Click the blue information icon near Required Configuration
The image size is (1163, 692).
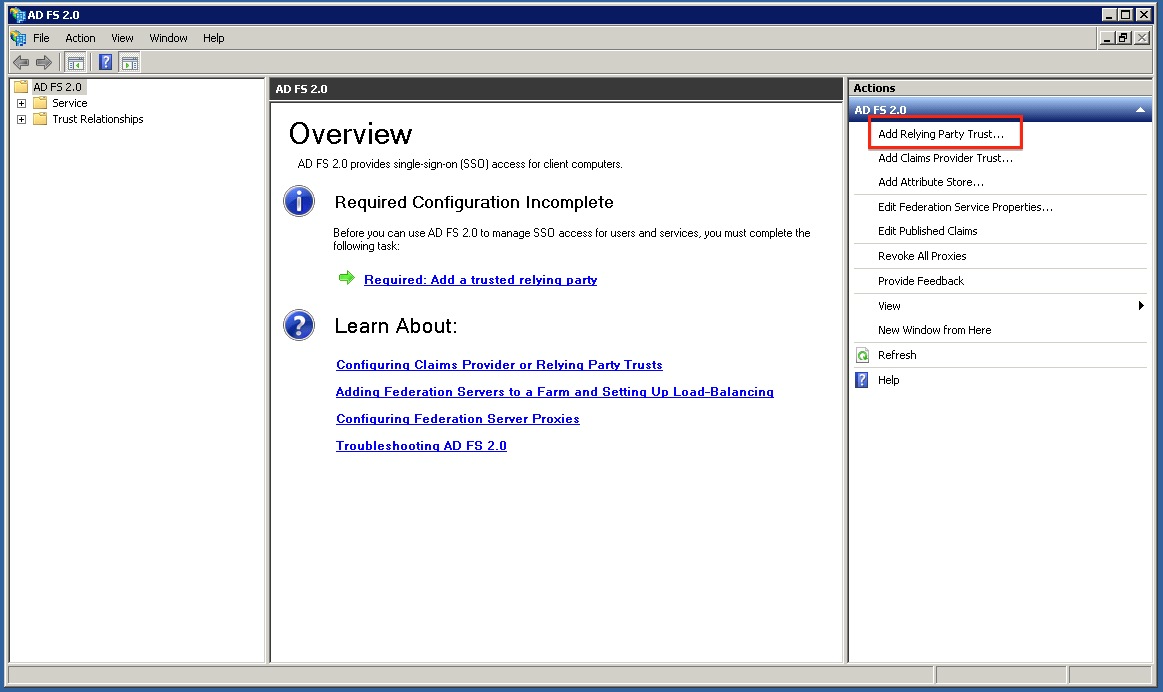299,201
